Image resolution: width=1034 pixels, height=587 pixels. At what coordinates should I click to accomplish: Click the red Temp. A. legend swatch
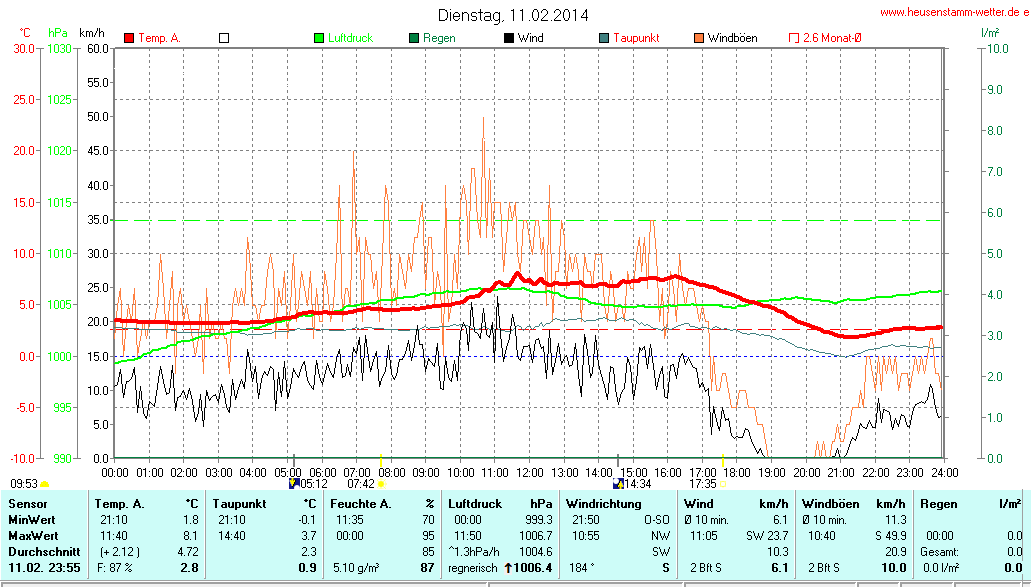[x=129, y=38]
